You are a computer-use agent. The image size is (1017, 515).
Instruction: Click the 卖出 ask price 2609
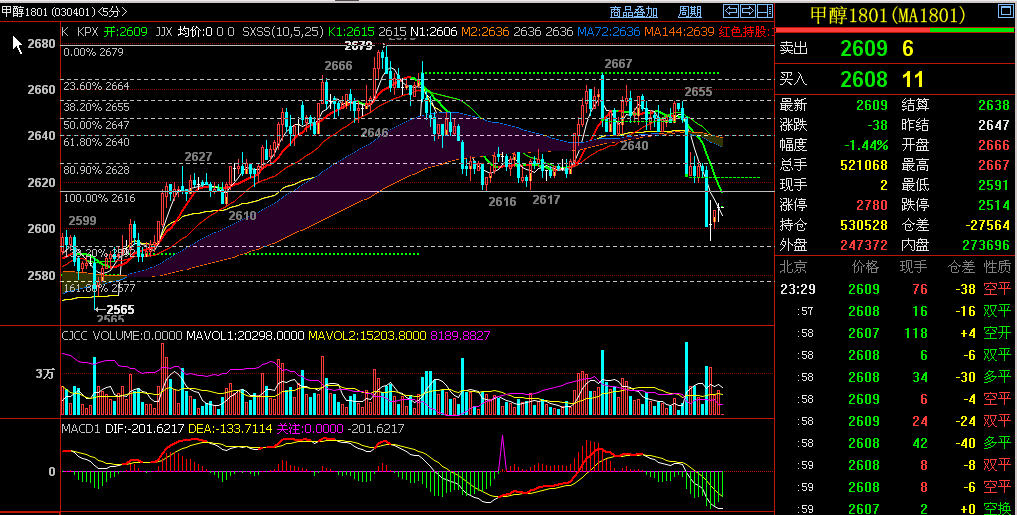[862, 49]
